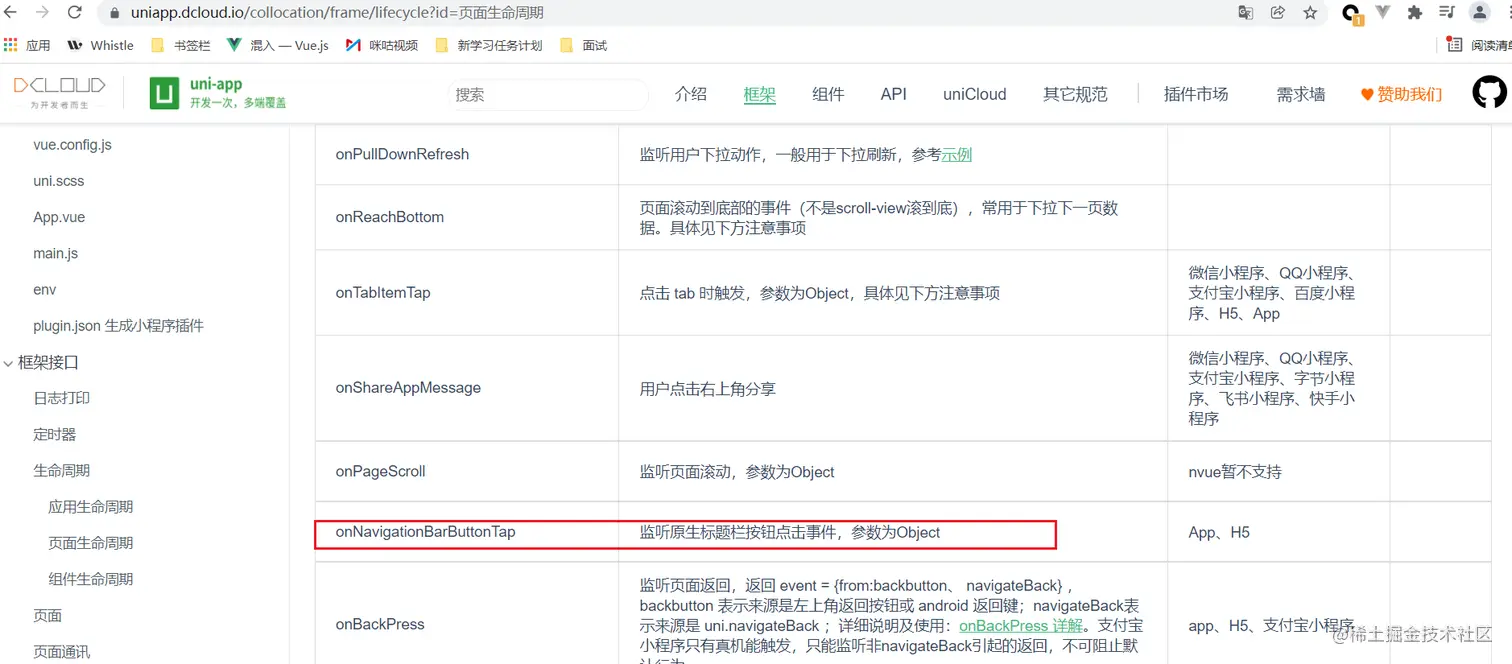
Task: Open the Vue devtools extension icon
Action: pyautogui.click(x=1383, y=13)
